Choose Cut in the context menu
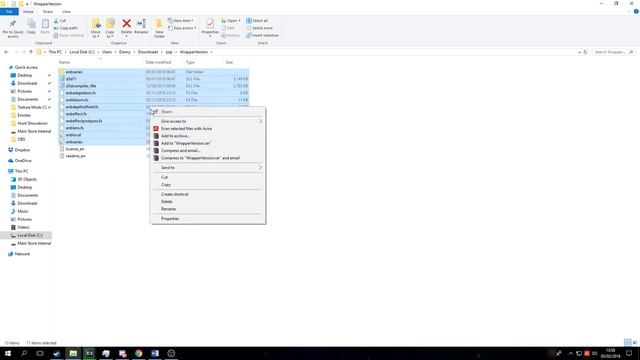The image size is (640, 360). 207,177
